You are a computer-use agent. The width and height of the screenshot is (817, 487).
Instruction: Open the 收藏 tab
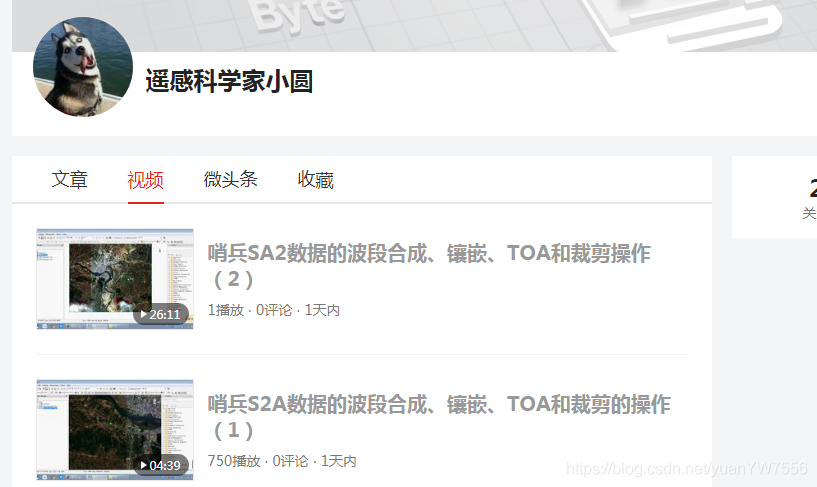click(316, 180)
